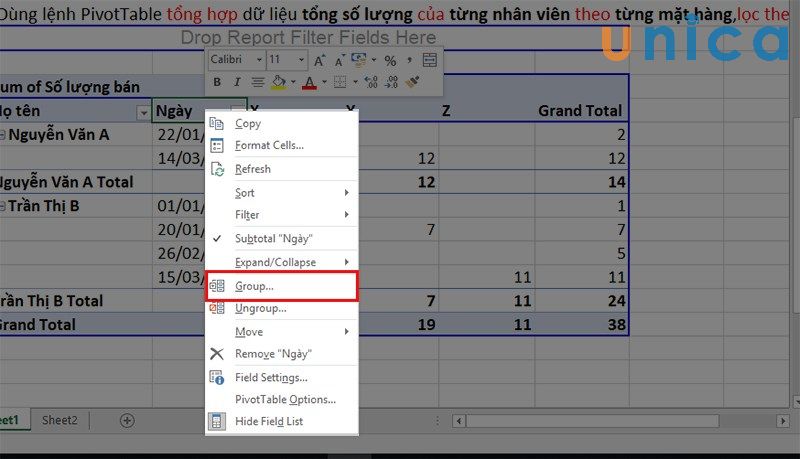Add a new sheet with plus button
The image size is (800, 459).
pyautogui.click(x=127, y=420)
